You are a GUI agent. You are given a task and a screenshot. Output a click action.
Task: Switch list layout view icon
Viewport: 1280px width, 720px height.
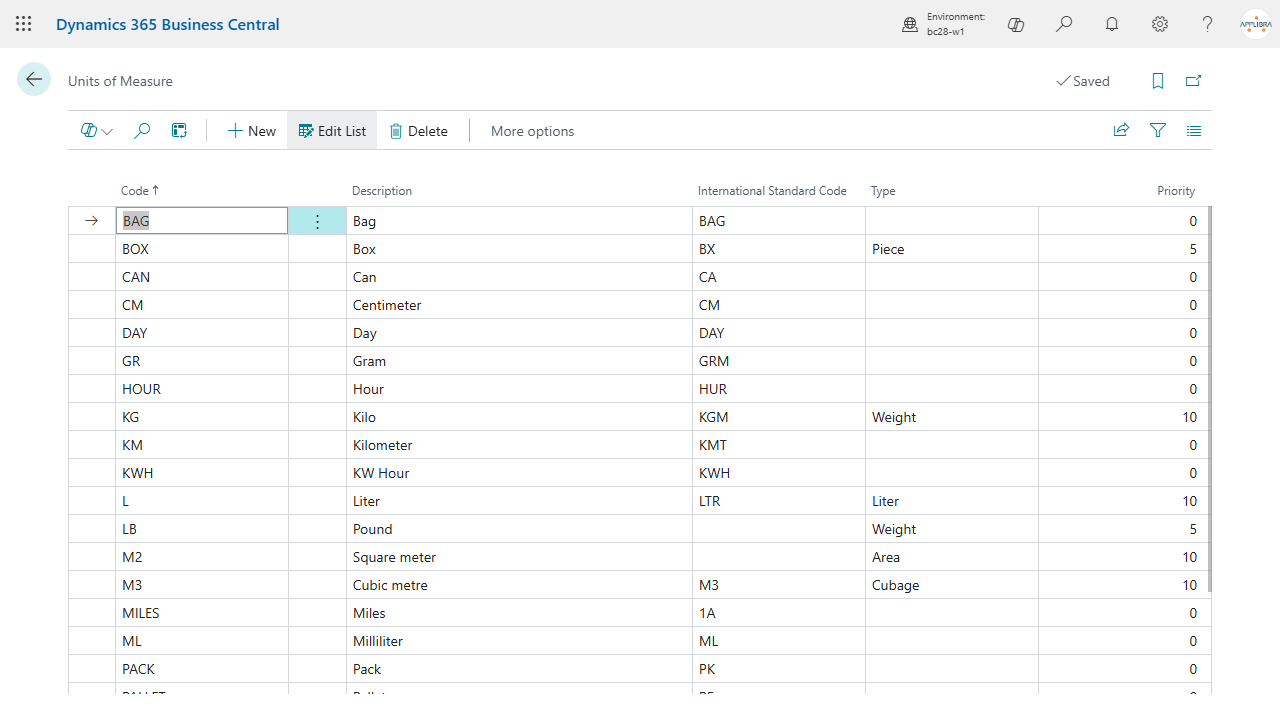(1194, 130)
